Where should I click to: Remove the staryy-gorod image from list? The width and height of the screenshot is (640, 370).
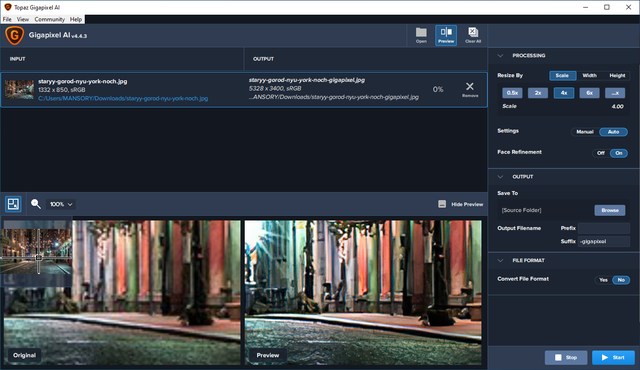tap(470, 89)
